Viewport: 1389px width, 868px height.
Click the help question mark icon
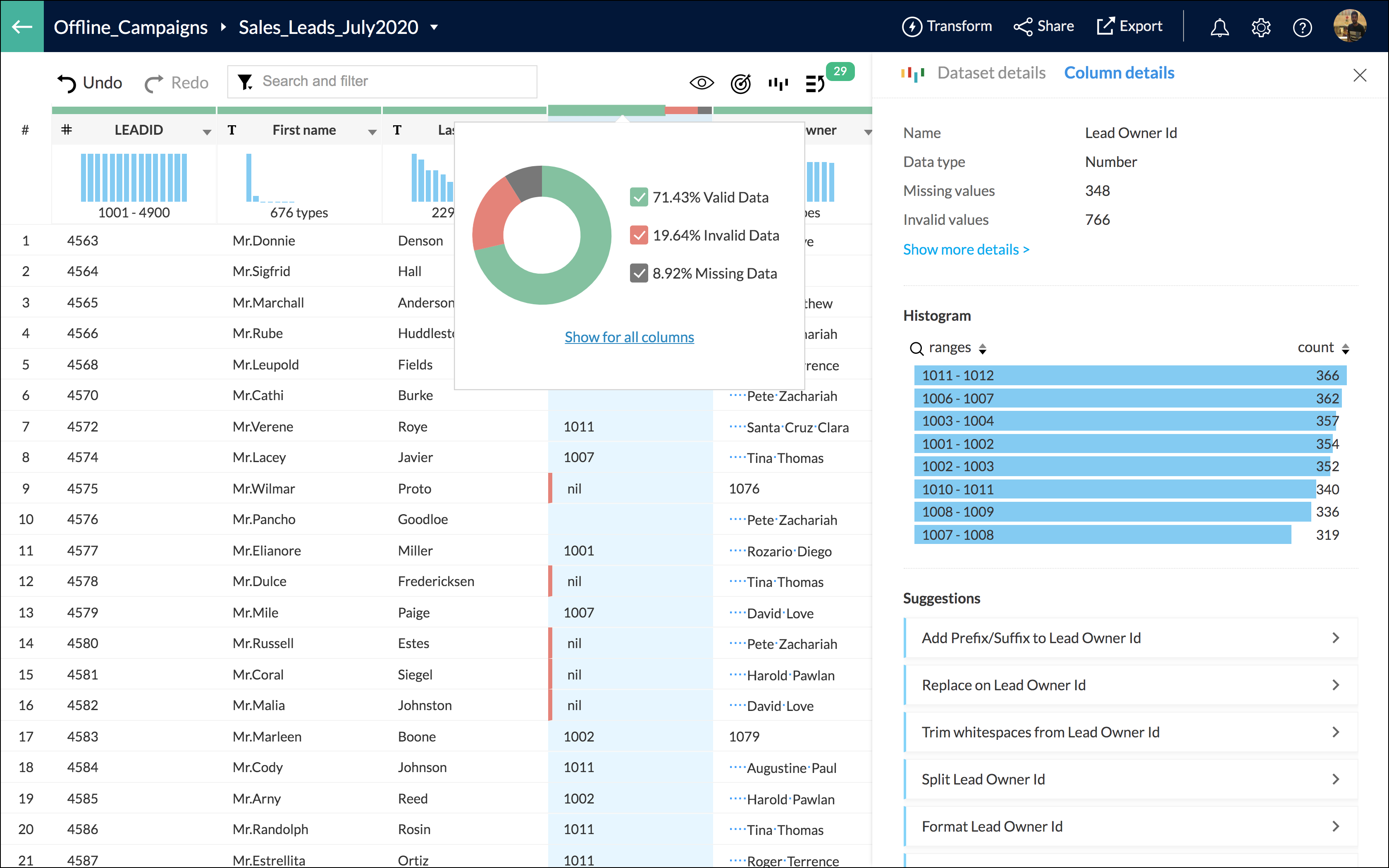[x=1302, y=27]
